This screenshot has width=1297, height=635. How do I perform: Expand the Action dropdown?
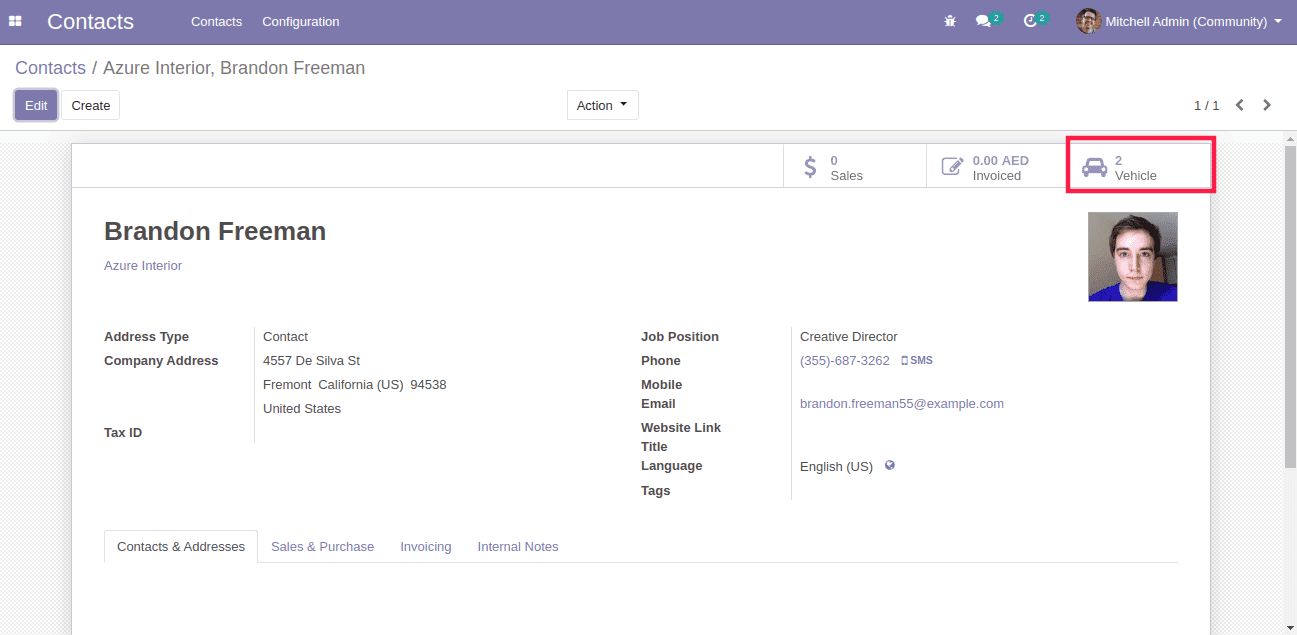[603, 105]
